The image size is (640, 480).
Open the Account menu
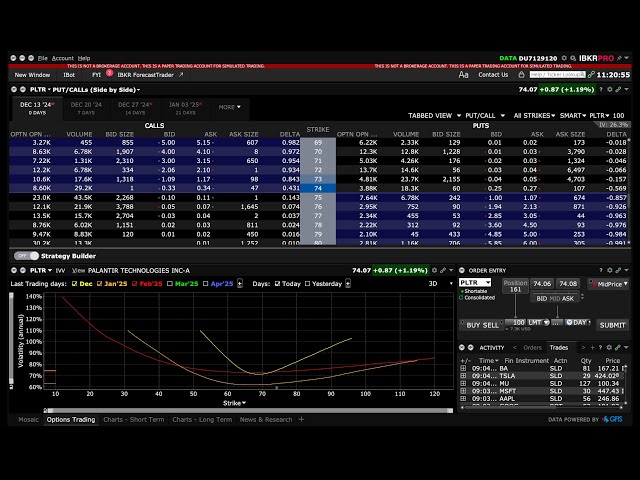[62, 58]
